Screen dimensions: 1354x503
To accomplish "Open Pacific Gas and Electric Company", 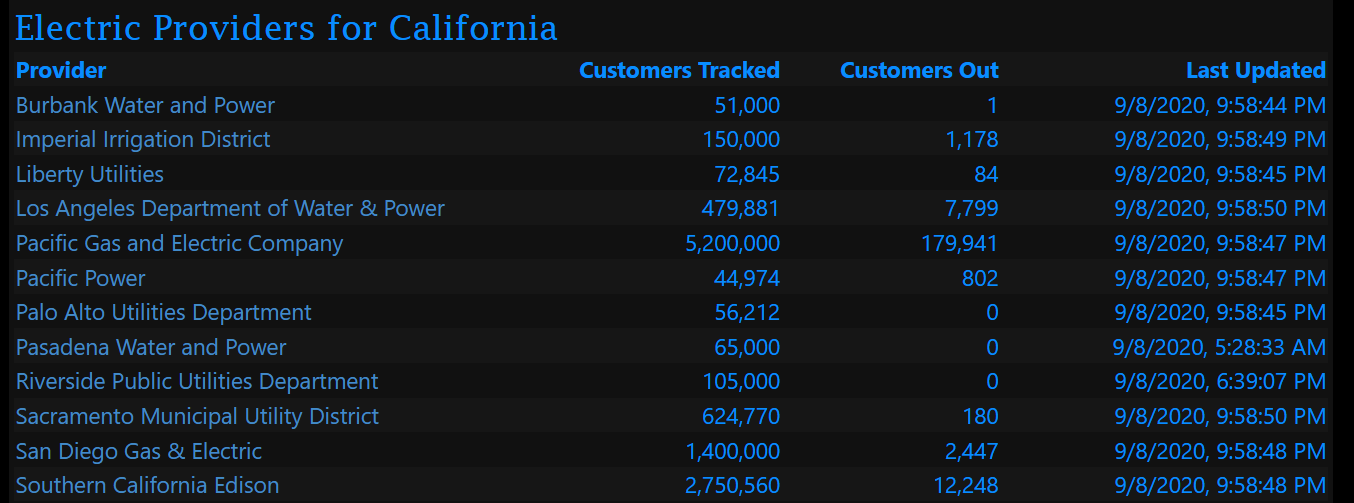I will [179, 243].
